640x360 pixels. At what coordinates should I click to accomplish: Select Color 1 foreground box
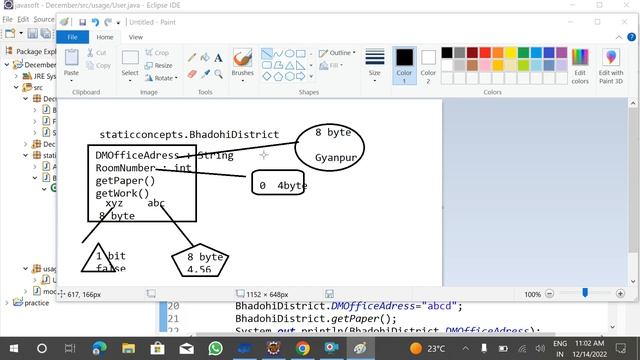(x=404, y=66)
